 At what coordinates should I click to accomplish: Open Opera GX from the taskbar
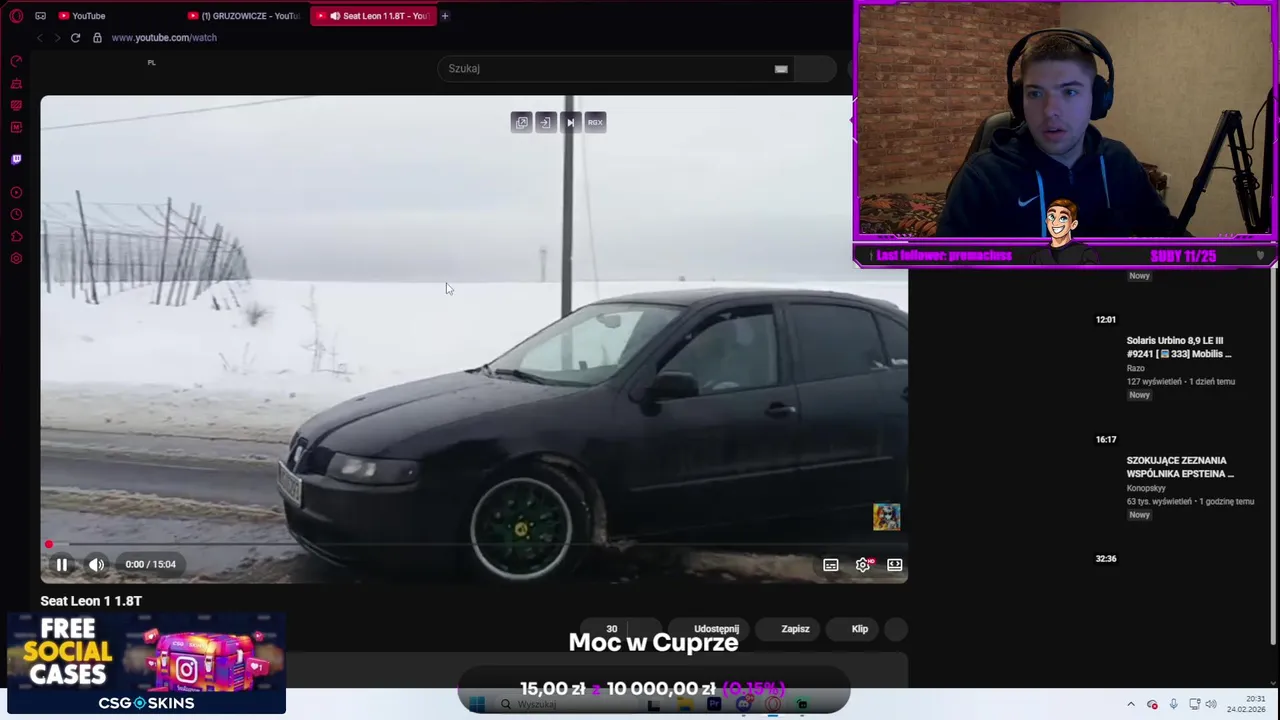773,705
